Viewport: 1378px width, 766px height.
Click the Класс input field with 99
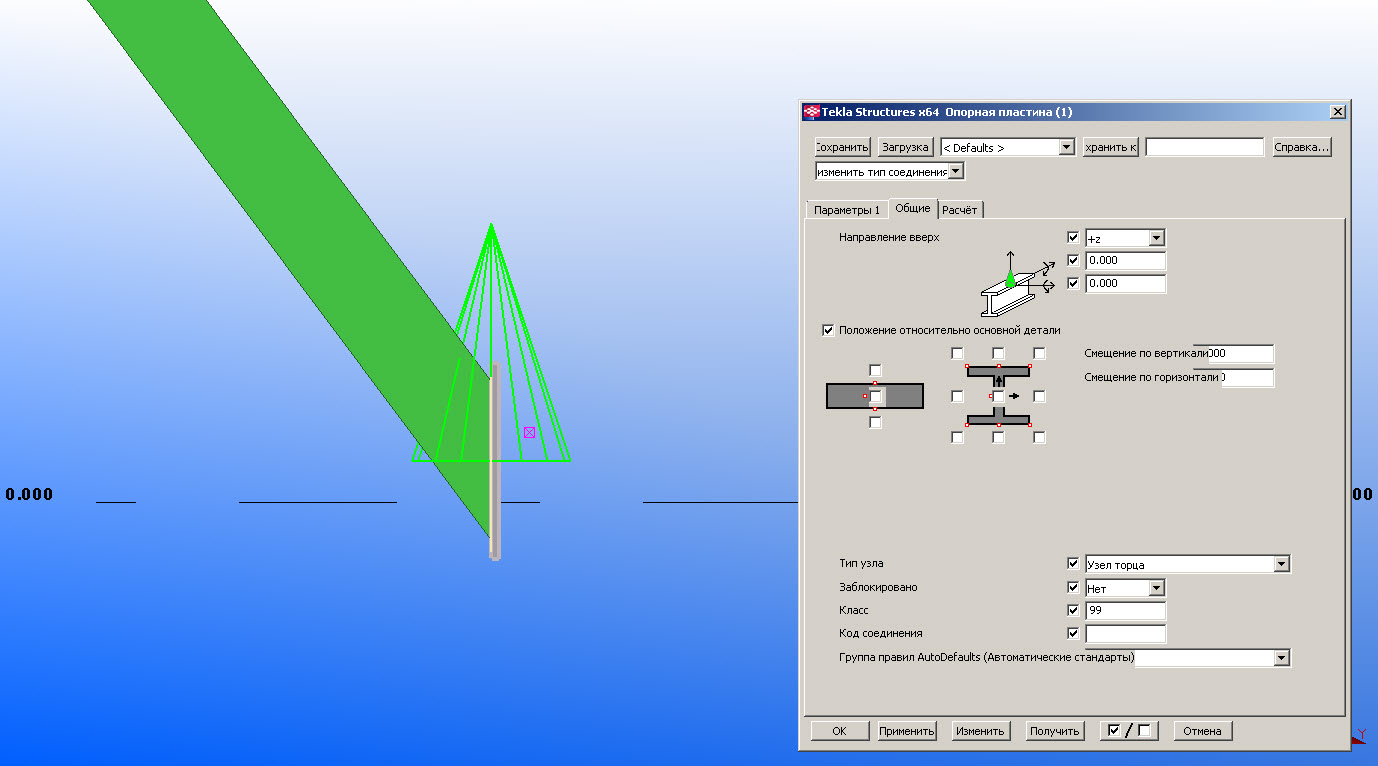[x=1125, y=610]
